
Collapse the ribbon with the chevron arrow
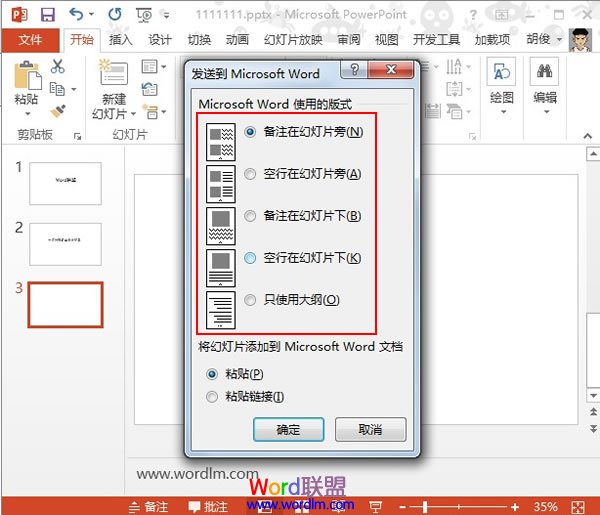point(588,136)
